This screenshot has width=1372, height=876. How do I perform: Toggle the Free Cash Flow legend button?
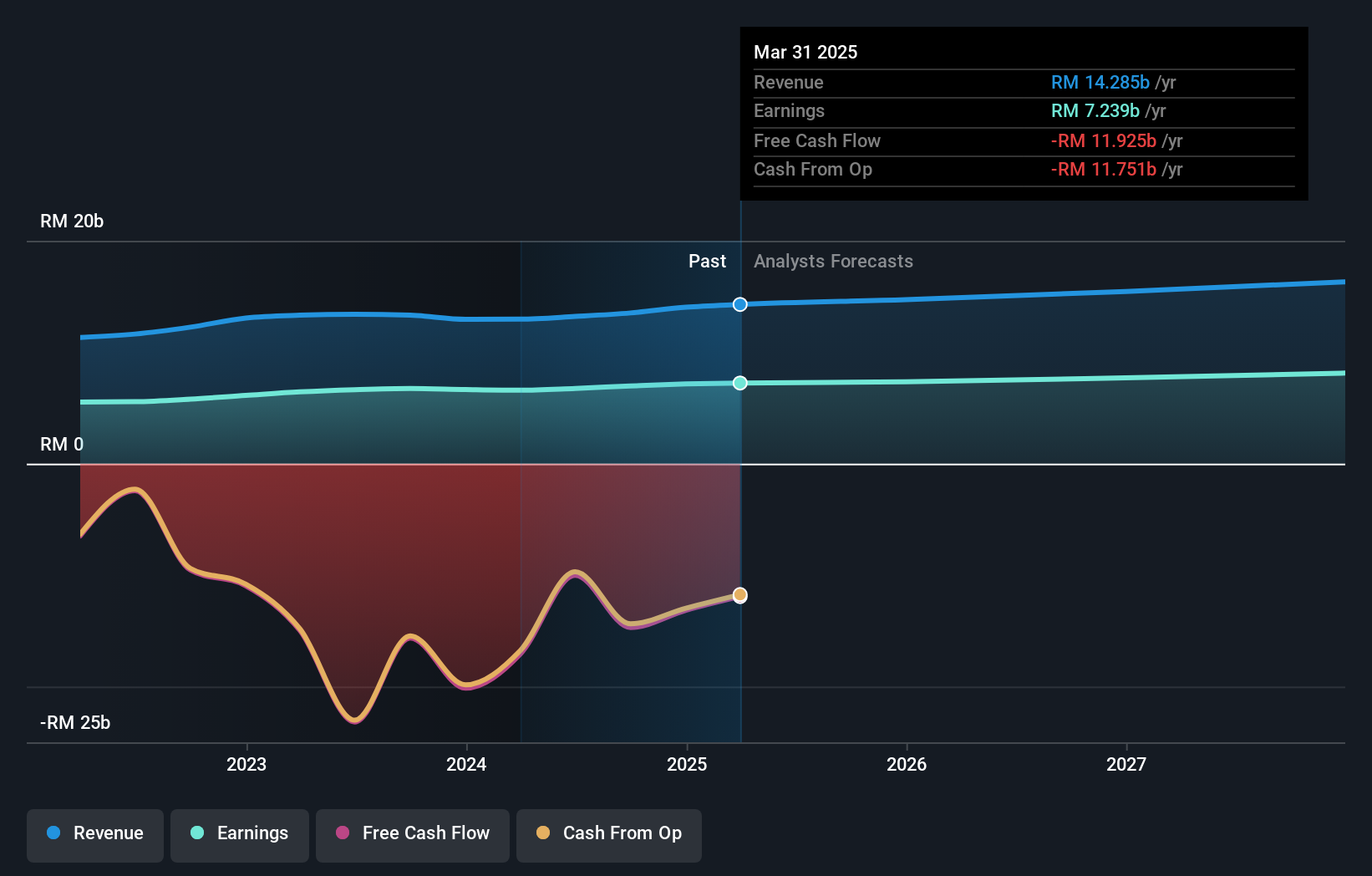413,835
